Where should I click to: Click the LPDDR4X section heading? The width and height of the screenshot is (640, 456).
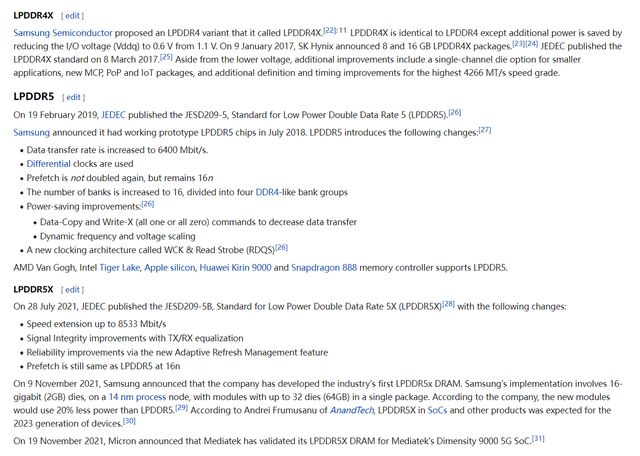click(x=33, y=16)
